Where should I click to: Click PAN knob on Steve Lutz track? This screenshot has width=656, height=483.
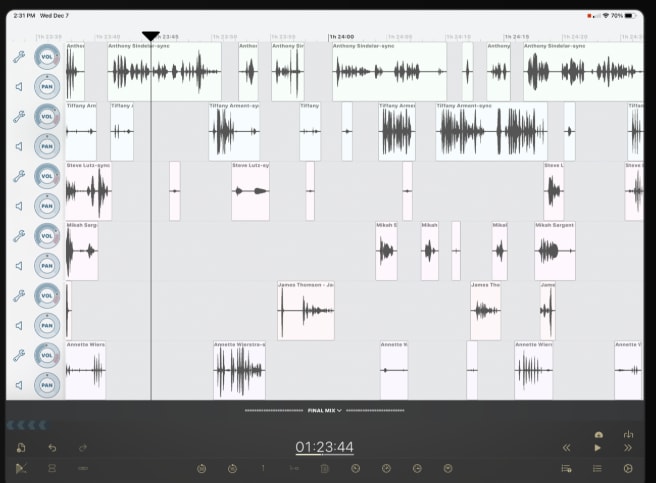[x=47, y=206]
